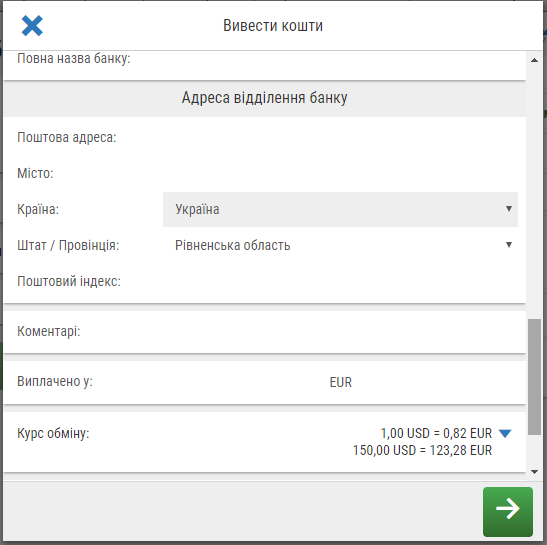Proceed with the green arrow button
This screenshot has width=547, height=545.
tap(508, 512)
